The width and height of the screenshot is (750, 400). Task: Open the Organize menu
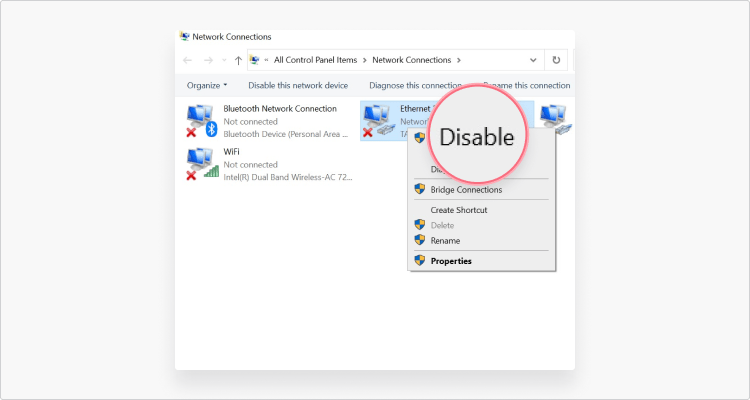[207, 86]
